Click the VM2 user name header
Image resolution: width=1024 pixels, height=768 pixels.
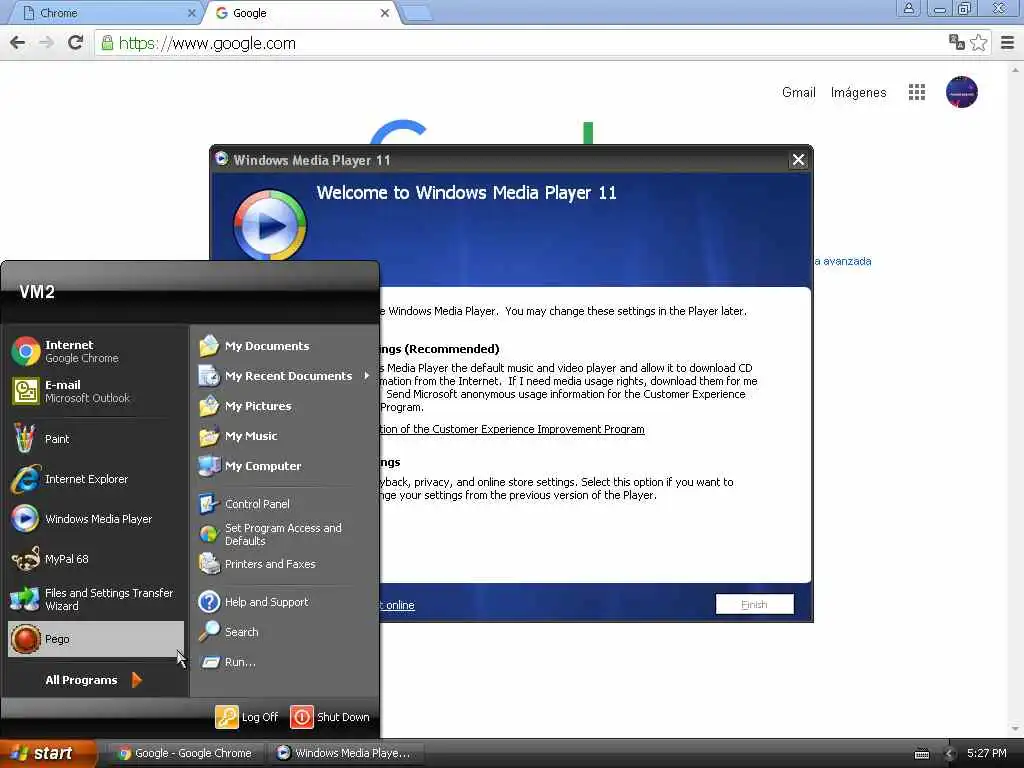click(x=37, y=292)
